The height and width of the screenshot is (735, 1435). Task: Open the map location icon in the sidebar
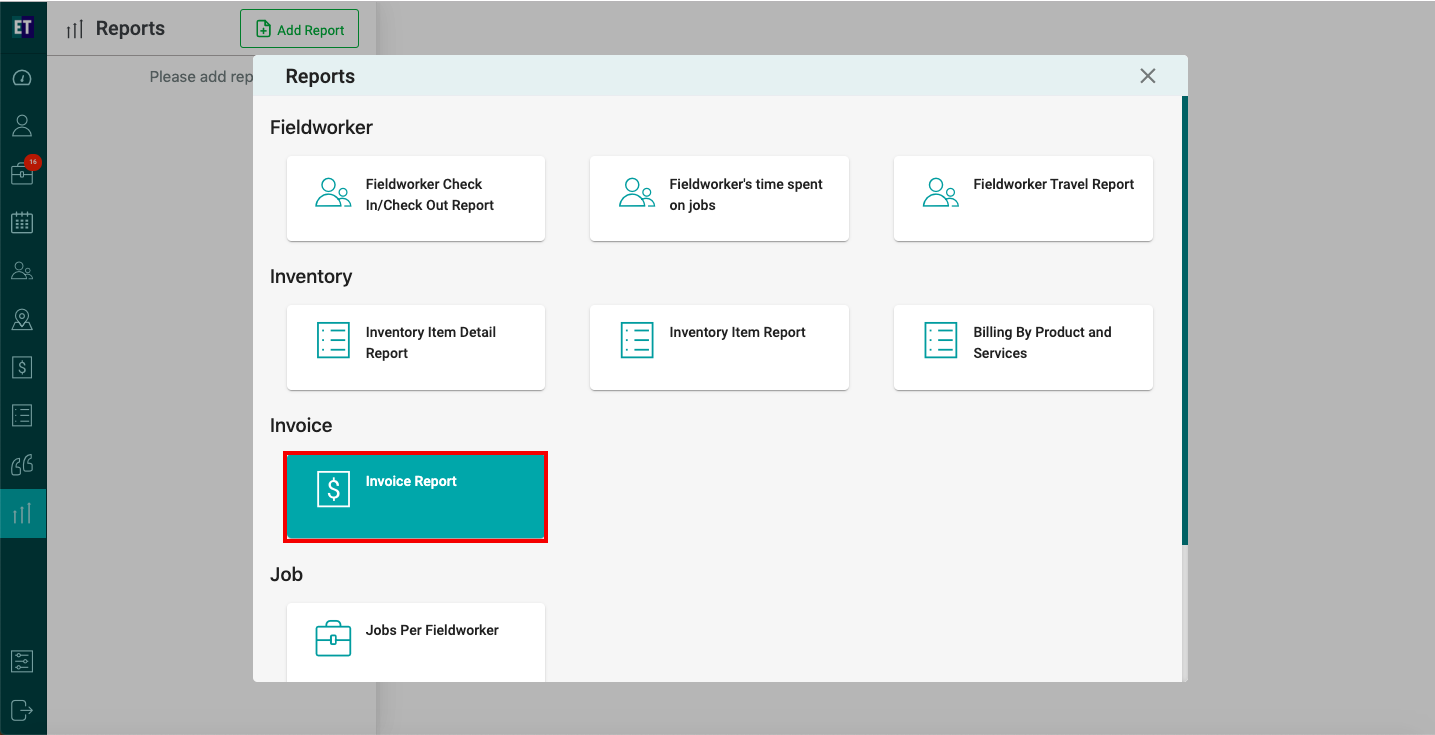pos(22,319)
